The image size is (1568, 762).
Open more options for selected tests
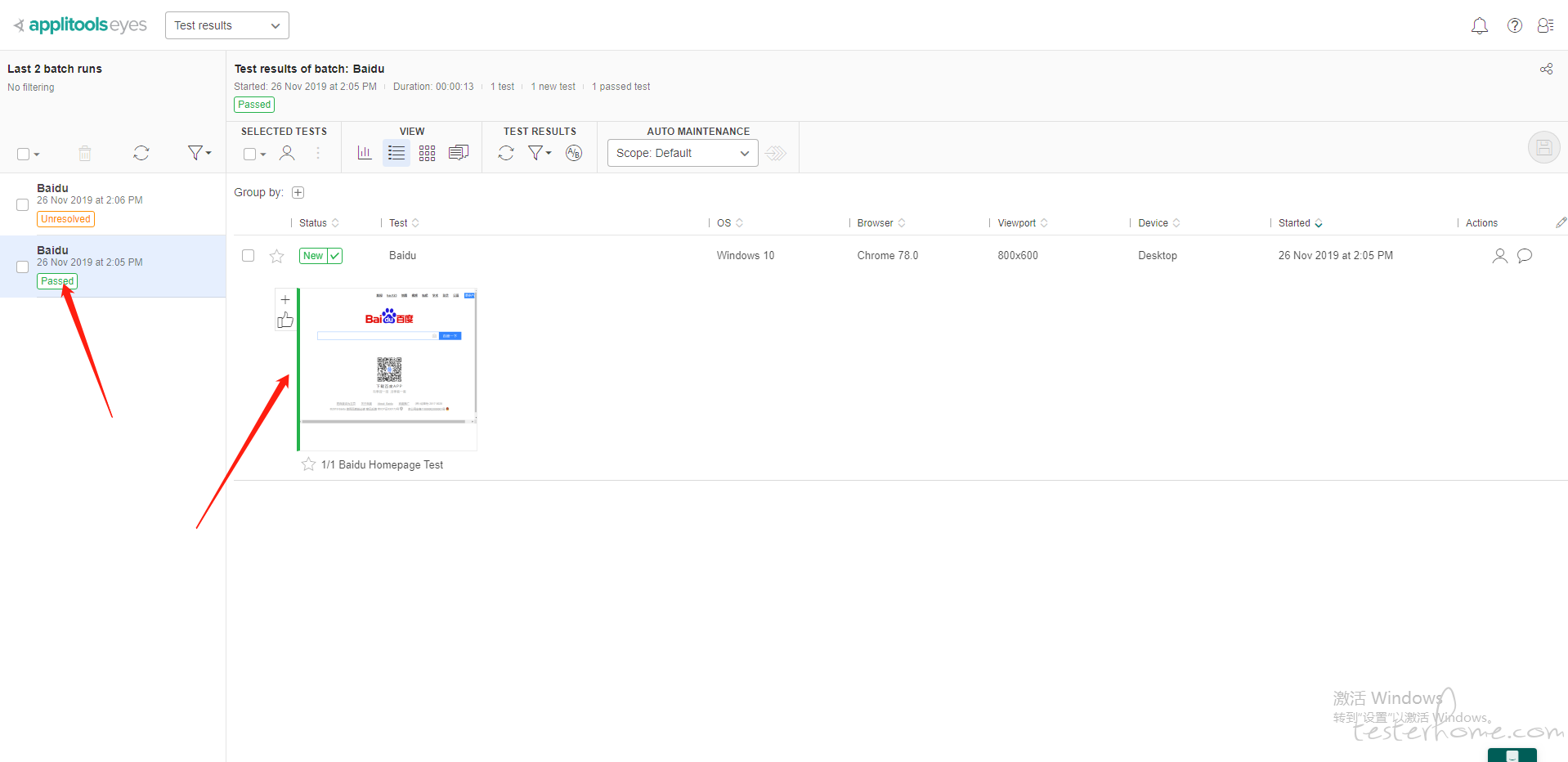click(x=318, y=153)
